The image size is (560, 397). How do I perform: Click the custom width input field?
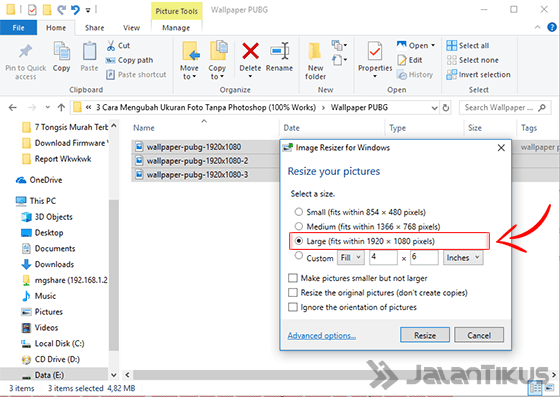point(383,257)
